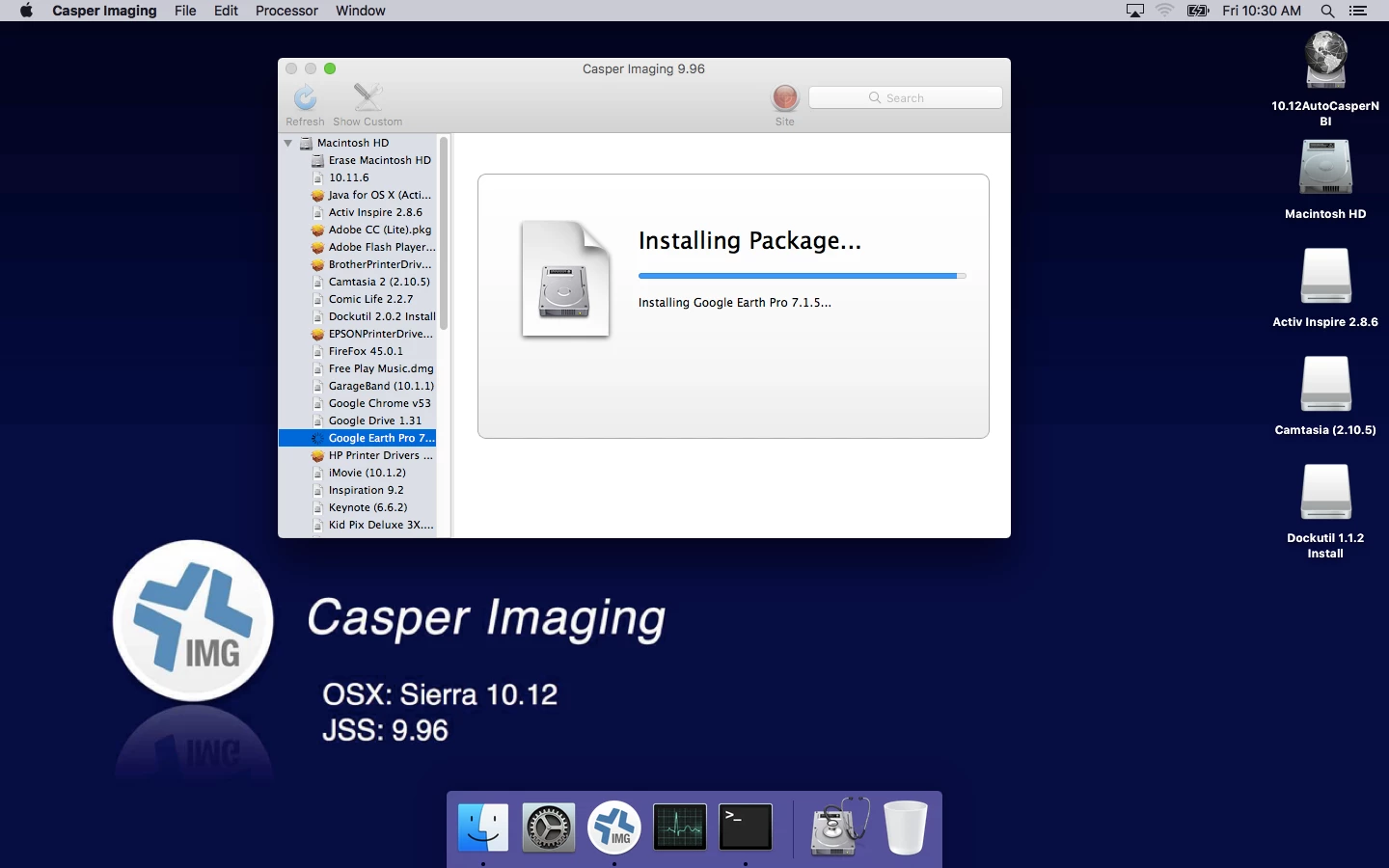Click the Fri 10:30 AM clock
The width and height of the screenshot is (1389, 868).
(1262, 11)
